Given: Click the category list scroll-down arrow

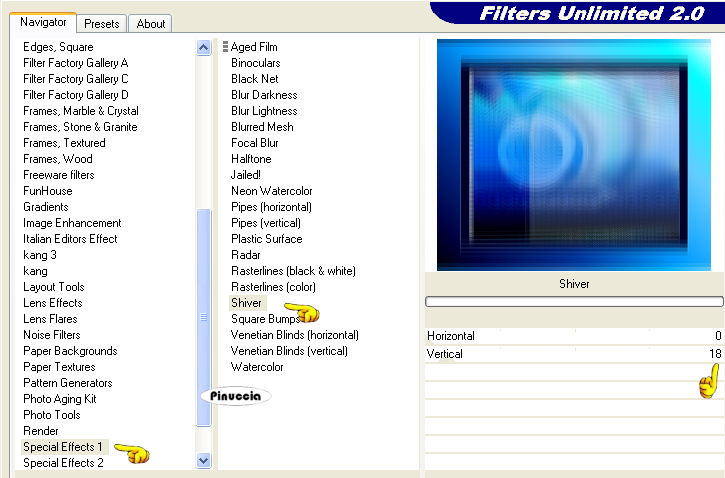Looking at the screenshot, I should (x=203, y=460).
